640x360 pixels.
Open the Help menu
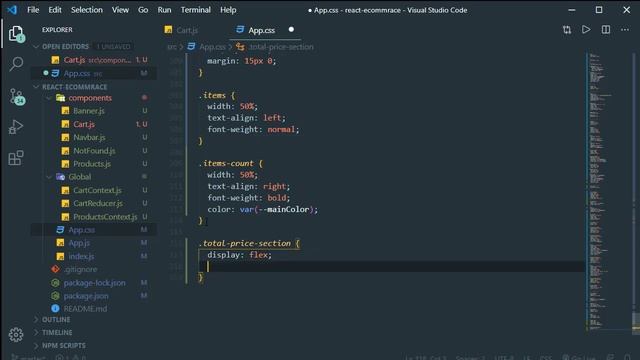(x=228, y=10)
